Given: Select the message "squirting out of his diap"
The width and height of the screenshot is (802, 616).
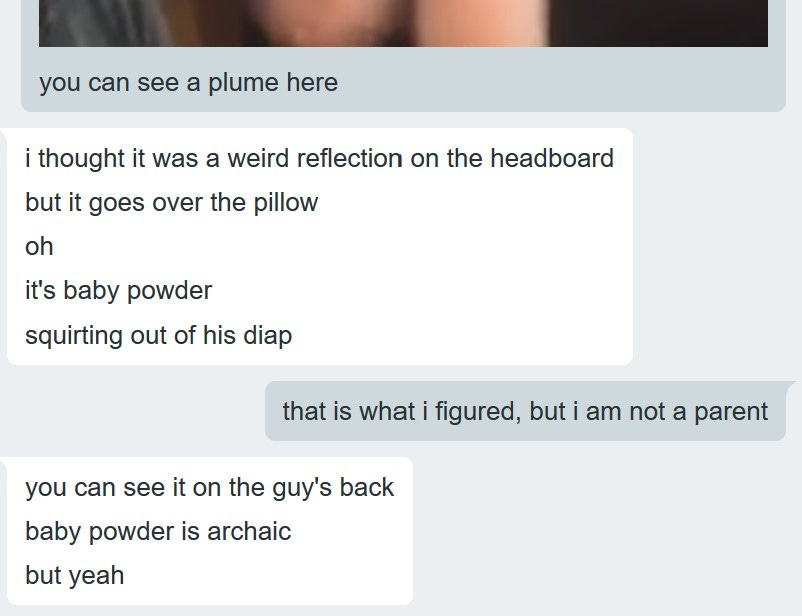Looking at the screenshot, I should (159, 336).
